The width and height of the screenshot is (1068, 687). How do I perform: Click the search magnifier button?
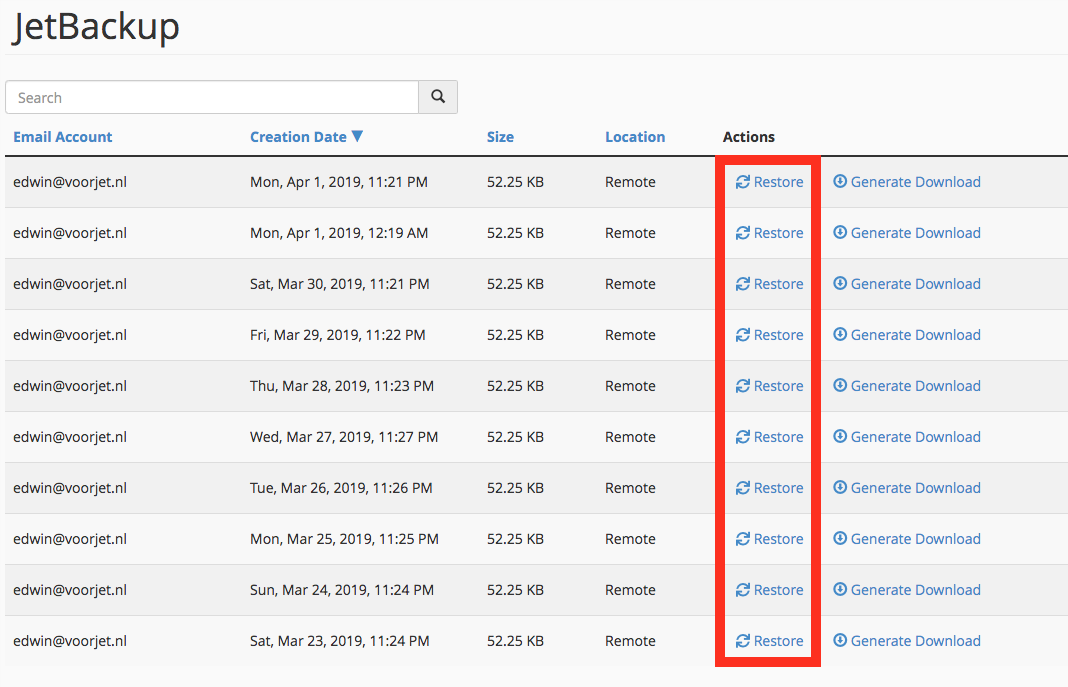[x=438, y=97]
